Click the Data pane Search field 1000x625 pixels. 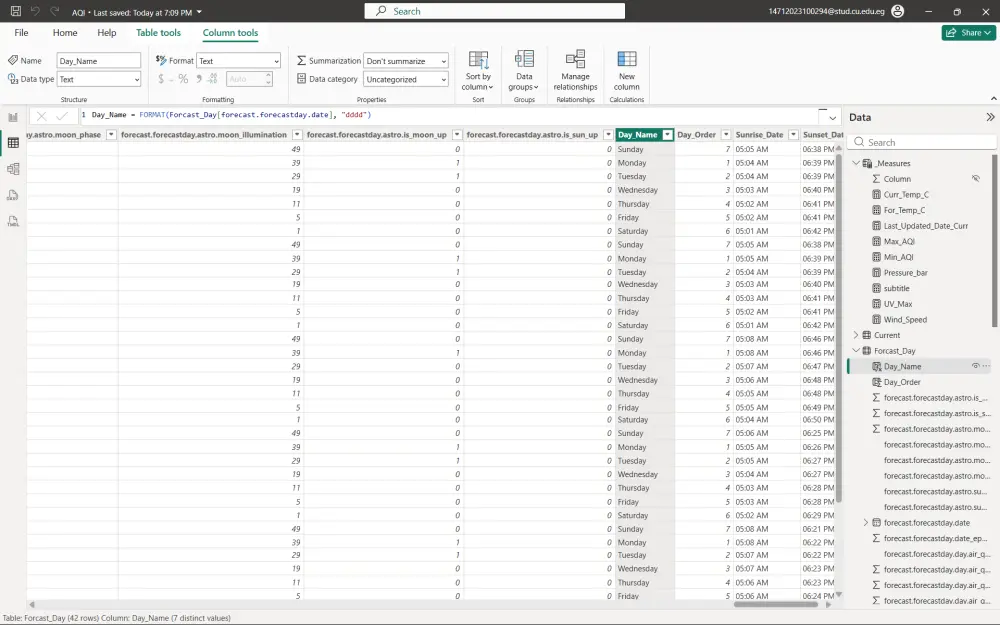click(921, 142)
